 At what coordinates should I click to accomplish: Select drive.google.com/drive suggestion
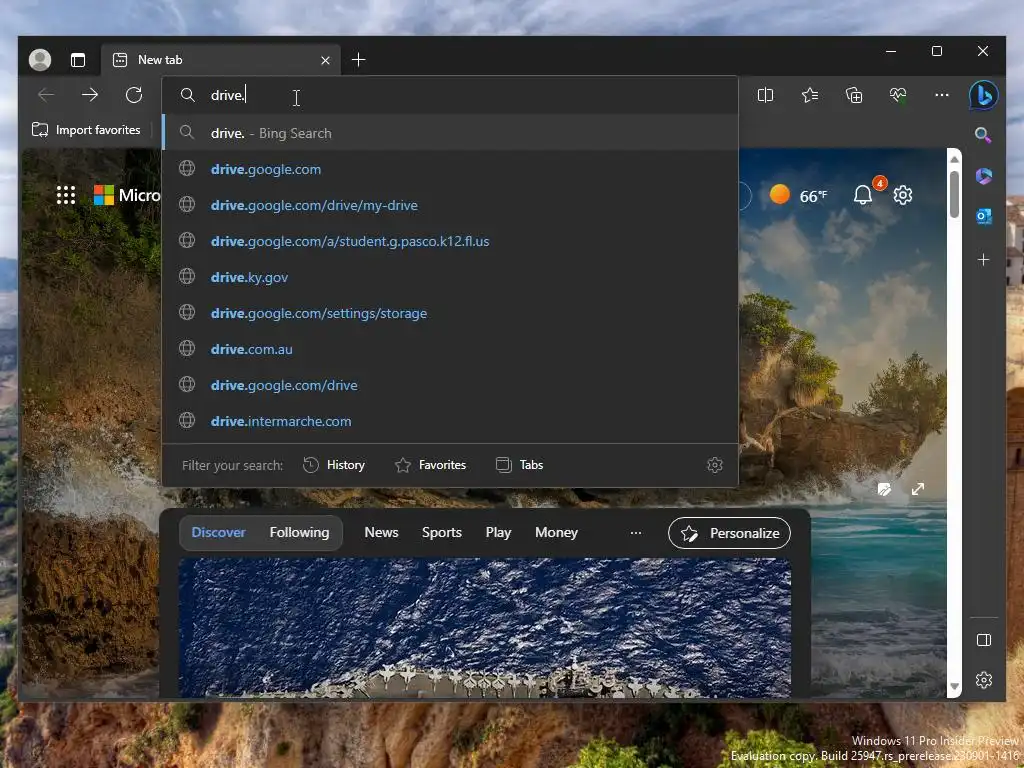(451, 385)
